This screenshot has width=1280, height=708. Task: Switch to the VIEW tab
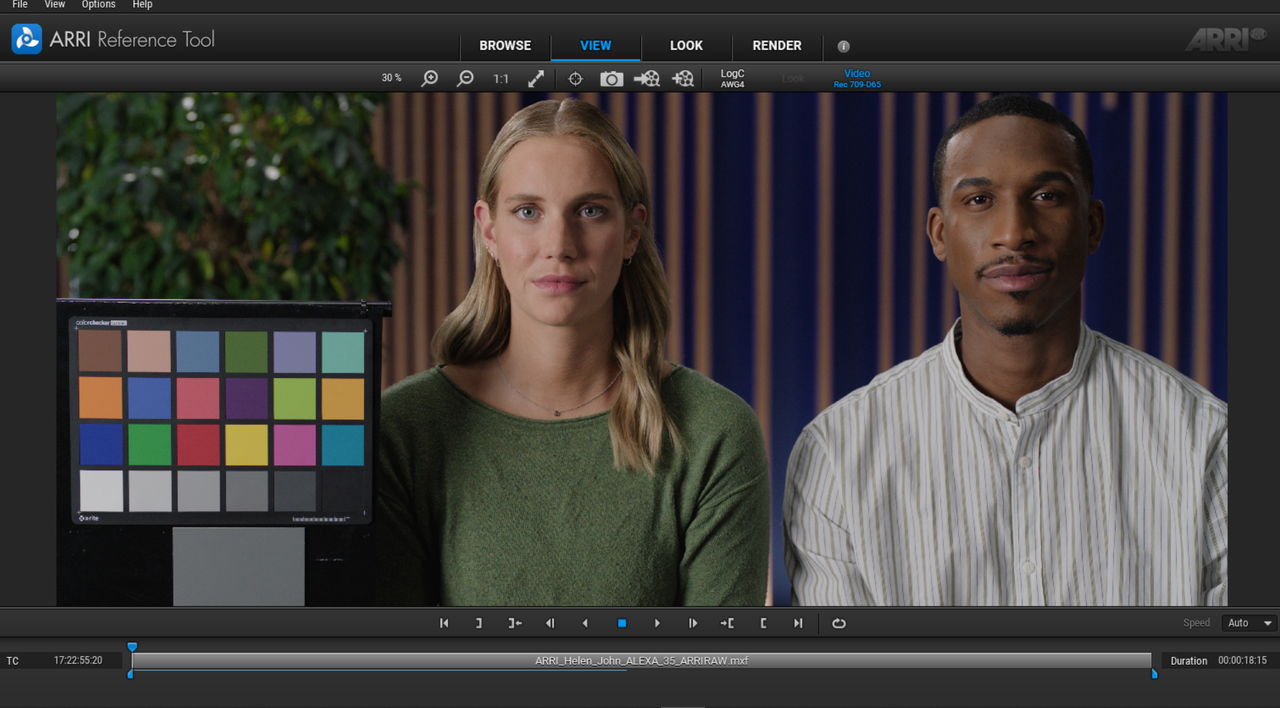pyautogui.click(x=596, y=46)
